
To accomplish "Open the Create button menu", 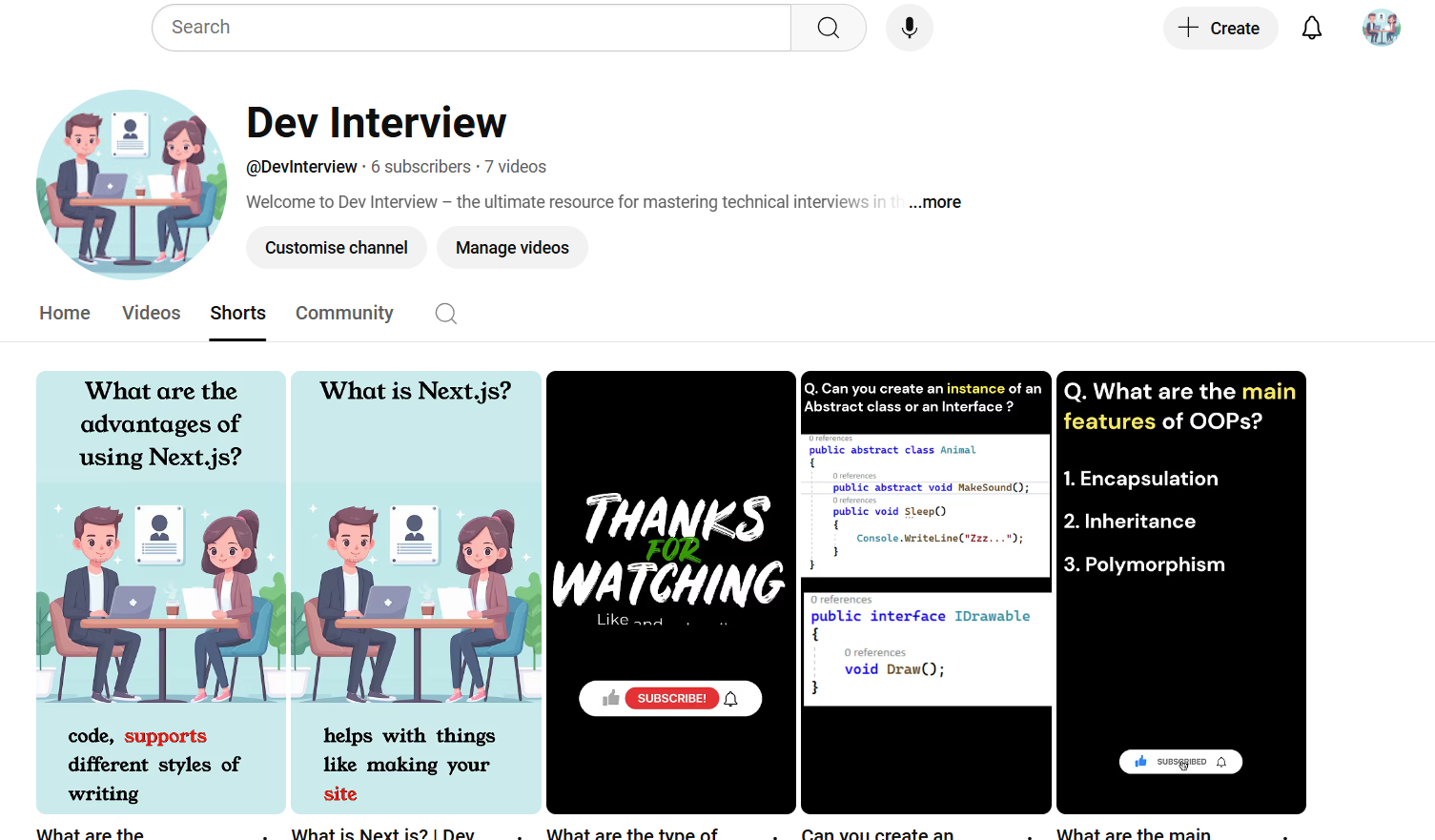I will coord(1220,28).
